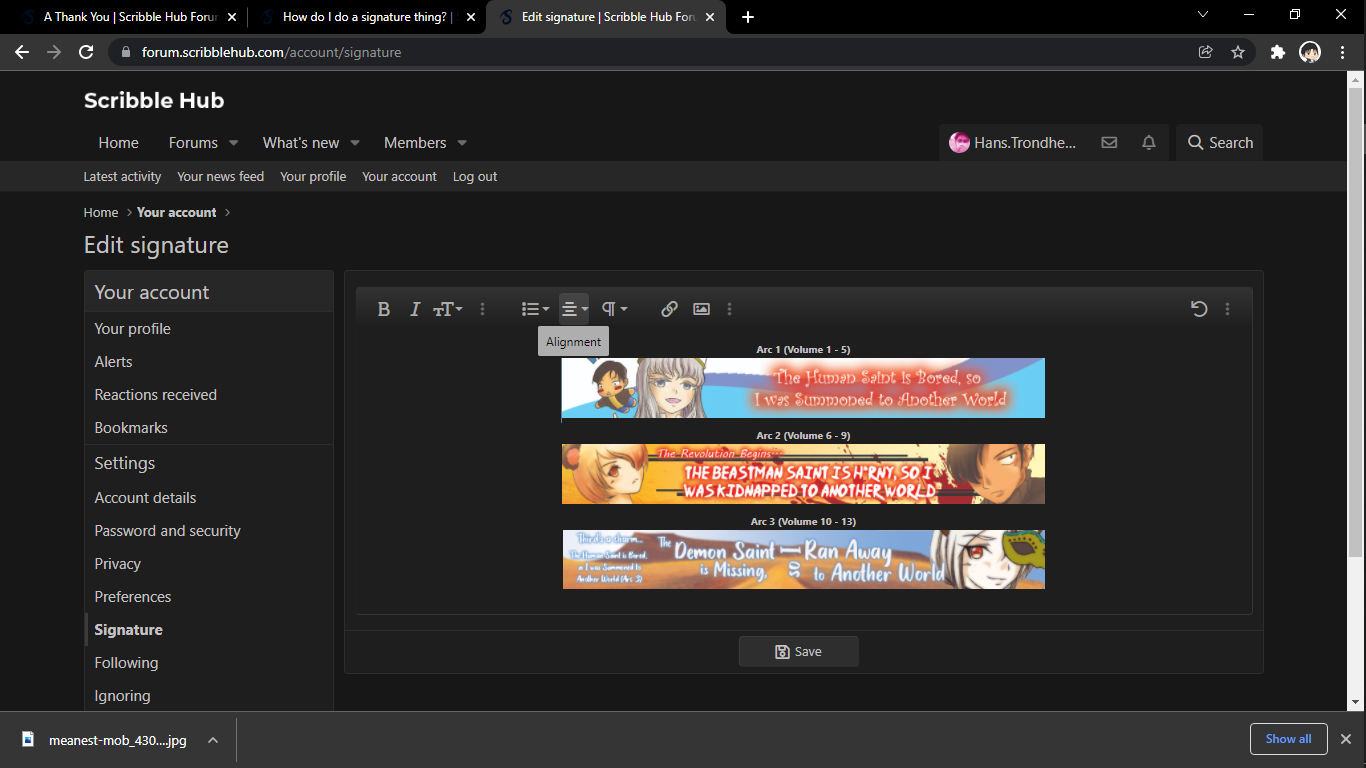Open the conversations envelope icon
Image resolution: width=1366 pixels, height=768 pixels.
[x=1109, y=143]
